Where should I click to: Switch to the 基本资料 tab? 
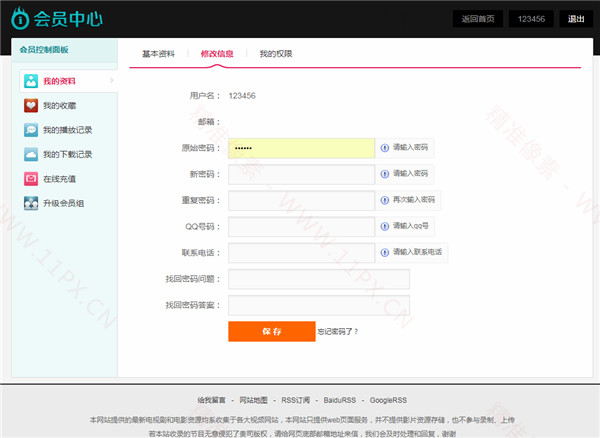(x=158, y=54)
